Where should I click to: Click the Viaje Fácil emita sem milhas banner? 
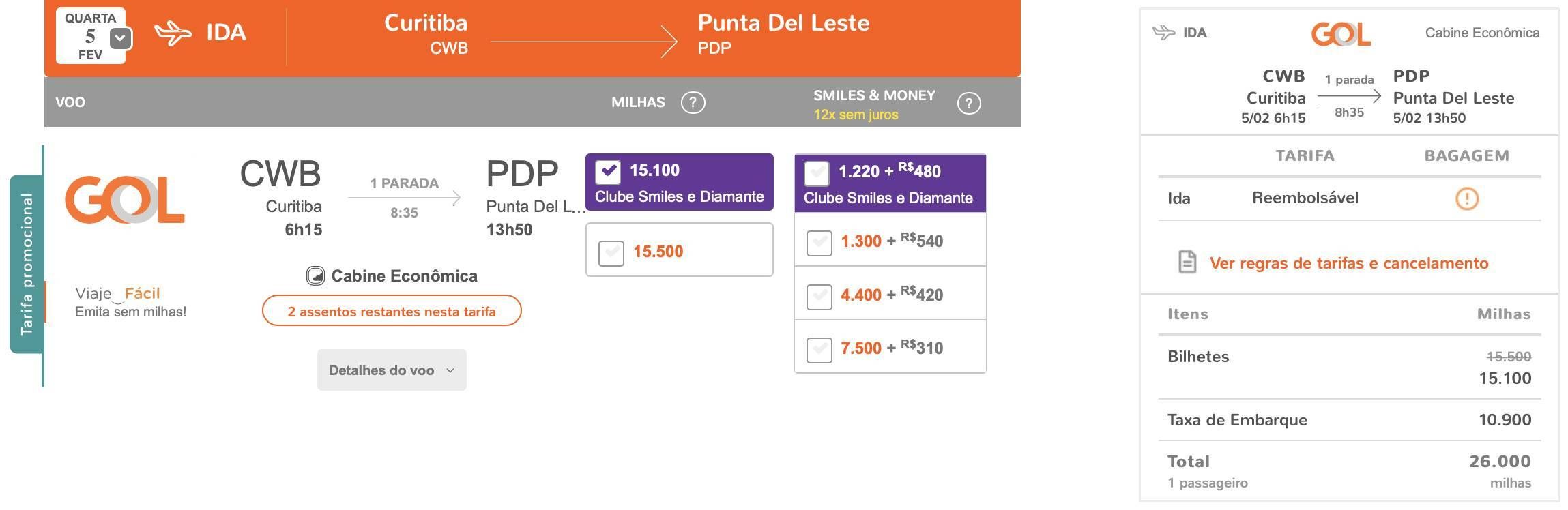coord(130,302)
